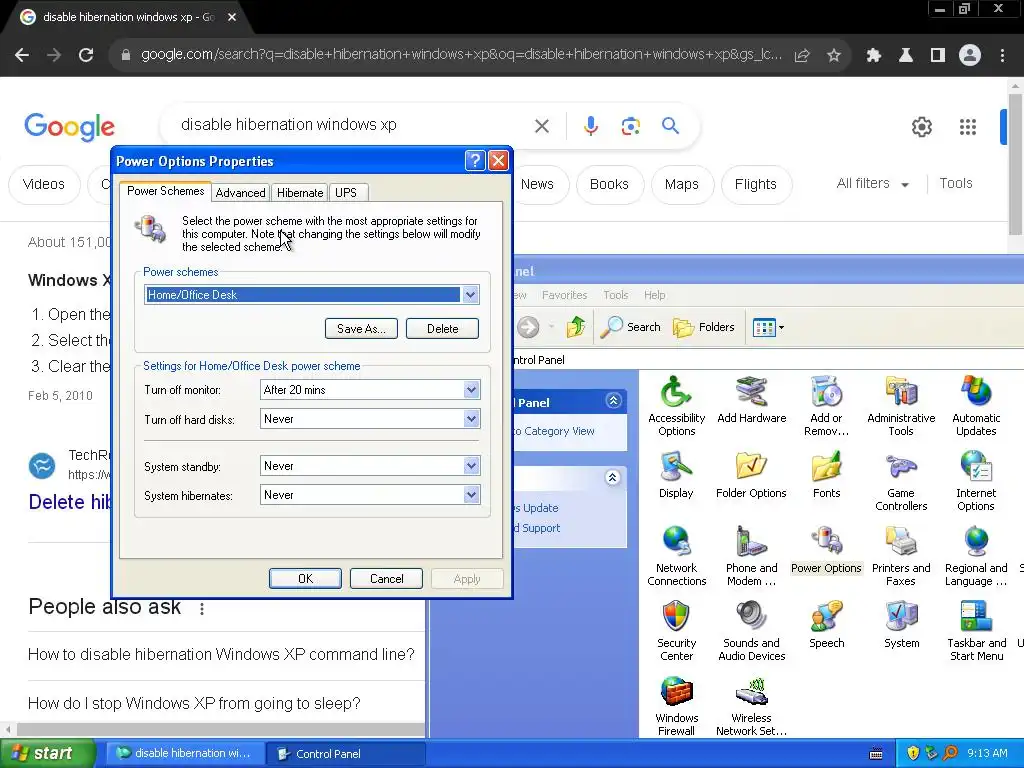This screenshot has height=768, width=1024.
Task: Open Taskbar and Start Menu icon
Action: (x=976, y=632)
